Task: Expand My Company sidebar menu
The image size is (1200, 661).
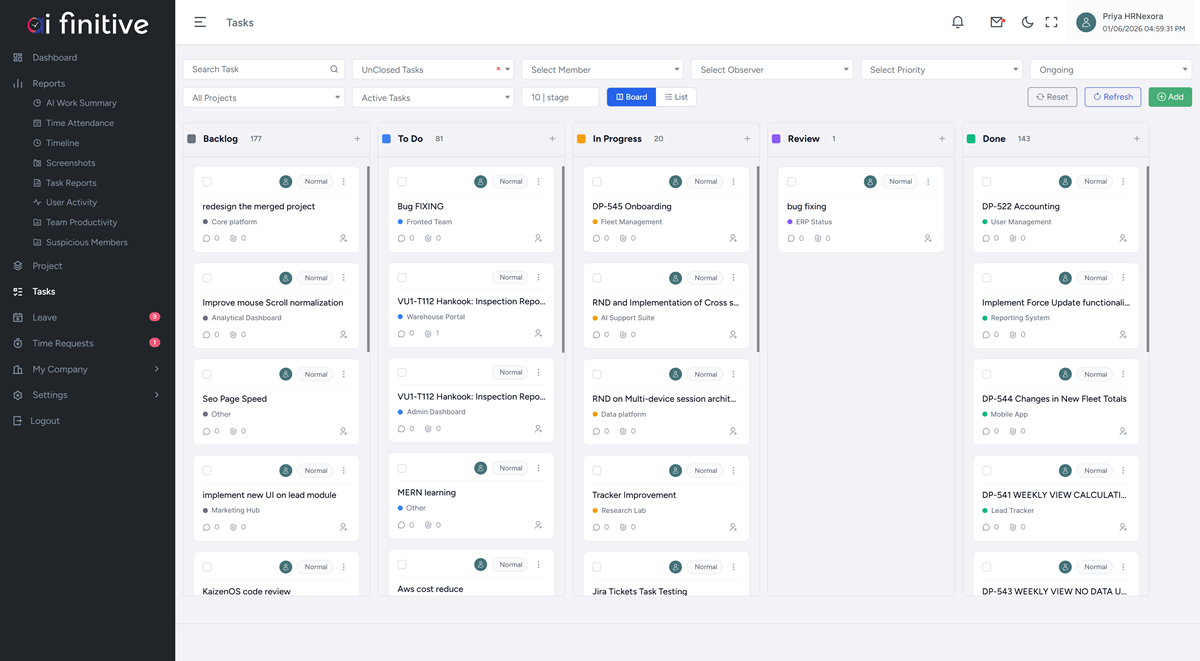Action: (87, 369)
